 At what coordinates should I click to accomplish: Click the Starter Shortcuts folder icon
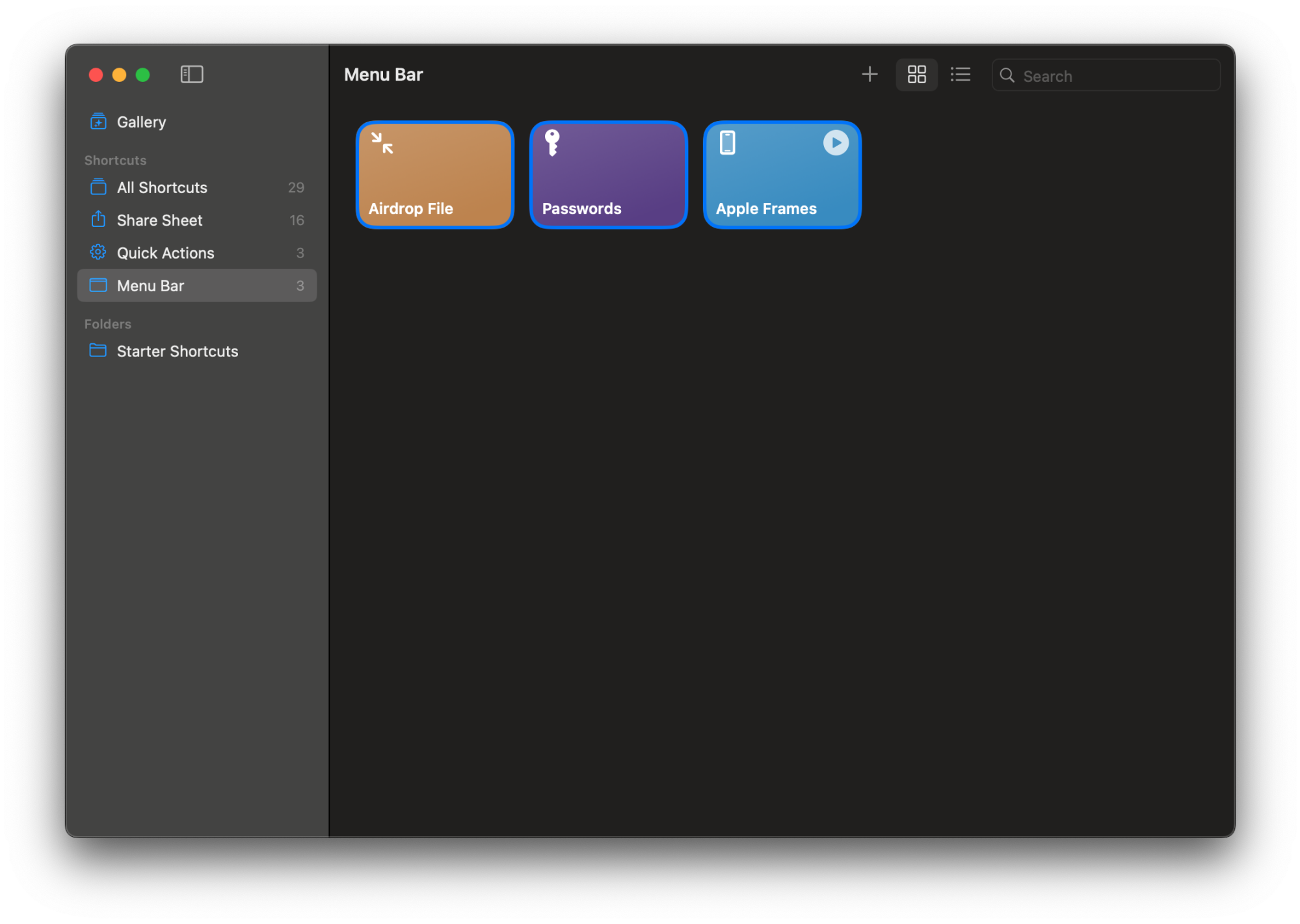[98, 350]
